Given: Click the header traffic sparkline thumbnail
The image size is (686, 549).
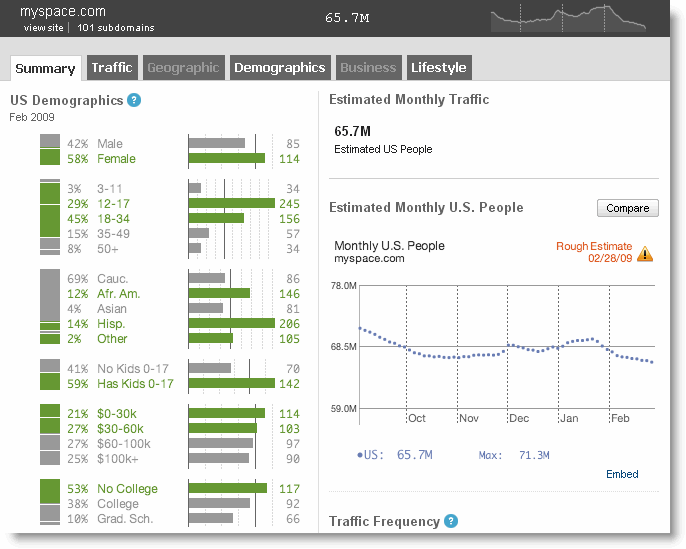Looking at the screenshot, I should 568,18.
